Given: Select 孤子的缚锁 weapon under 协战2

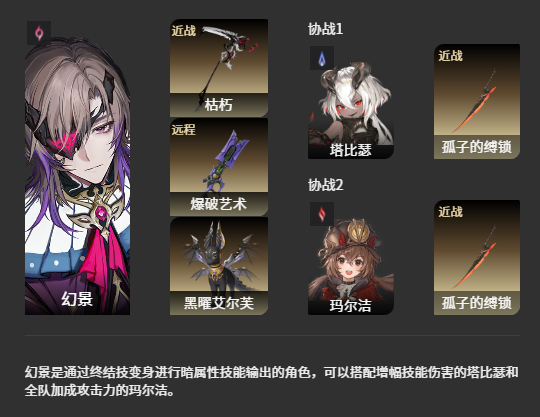Looking at the screenshot, I should 477,257.
